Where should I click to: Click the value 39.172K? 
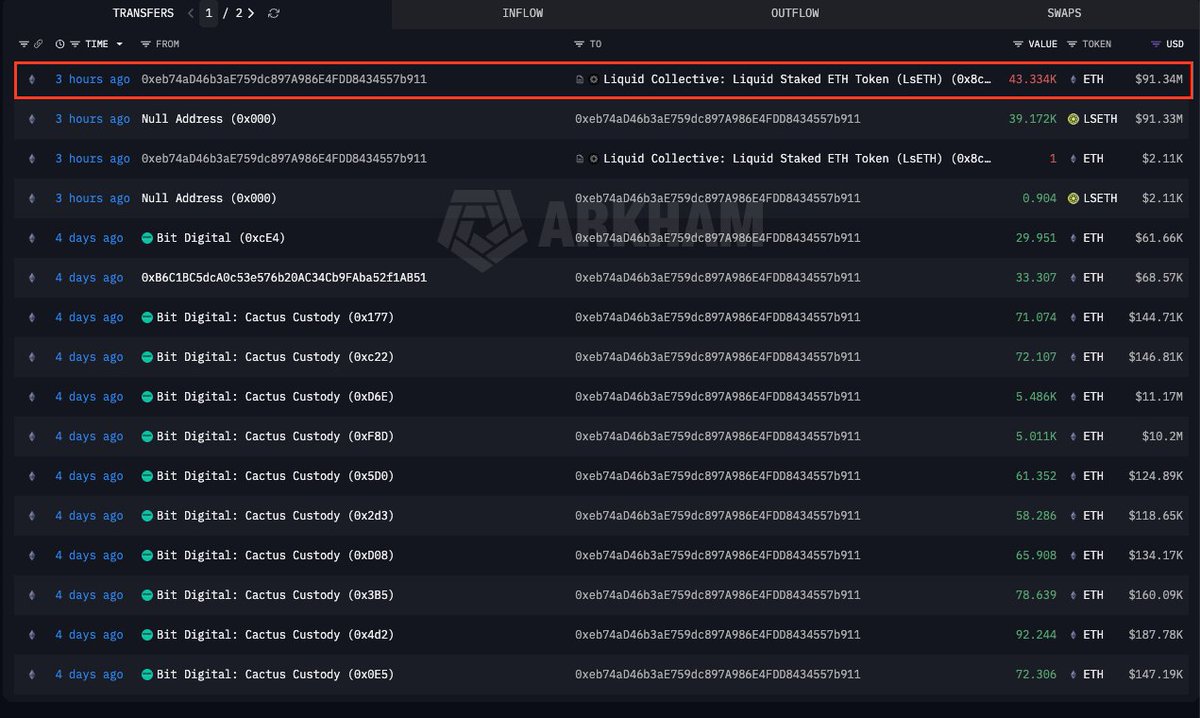pos(1032,119)
